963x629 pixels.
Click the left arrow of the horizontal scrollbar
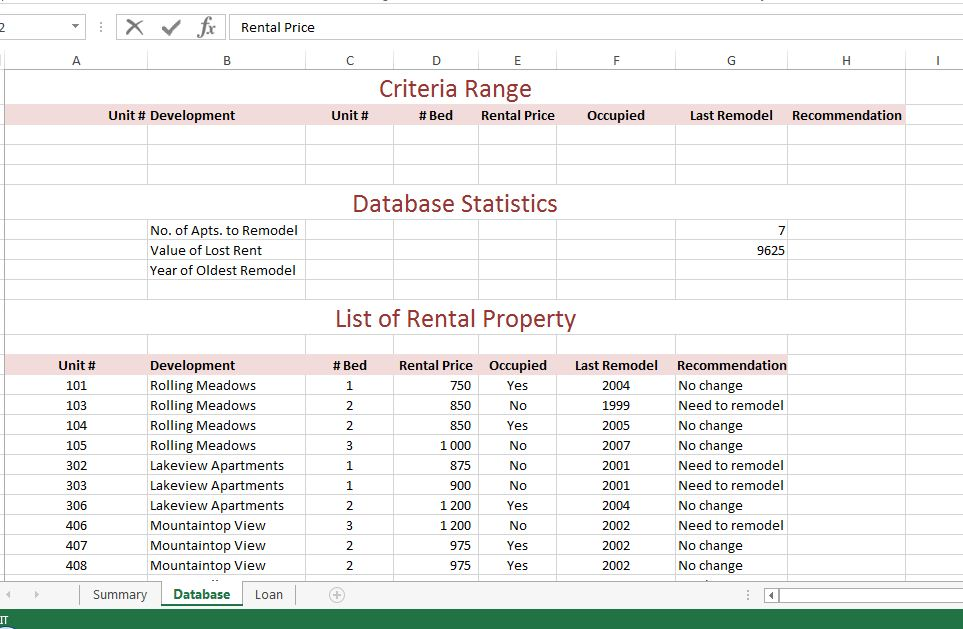[770, 594]
